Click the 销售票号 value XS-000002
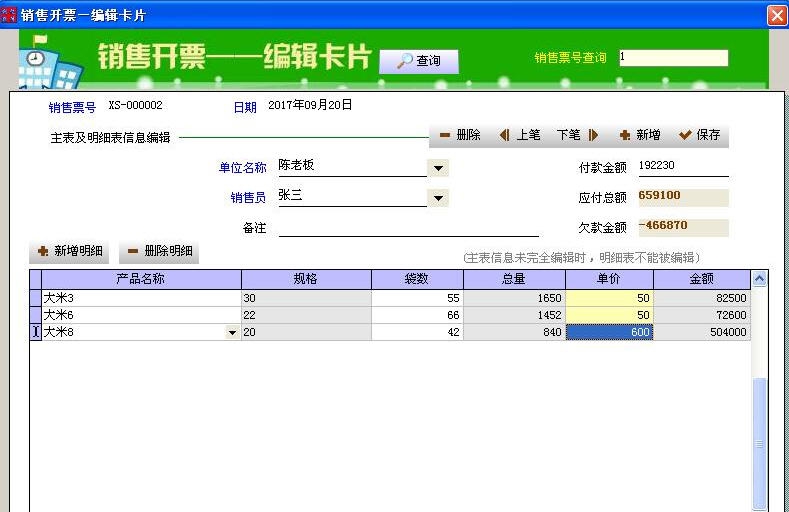 [135, 105]
